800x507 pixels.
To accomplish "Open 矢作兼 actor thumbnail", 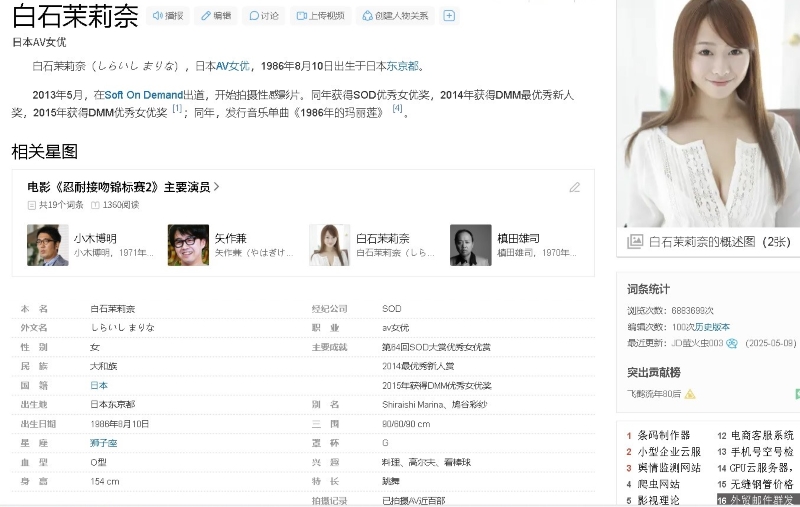I will coord(188,245).
